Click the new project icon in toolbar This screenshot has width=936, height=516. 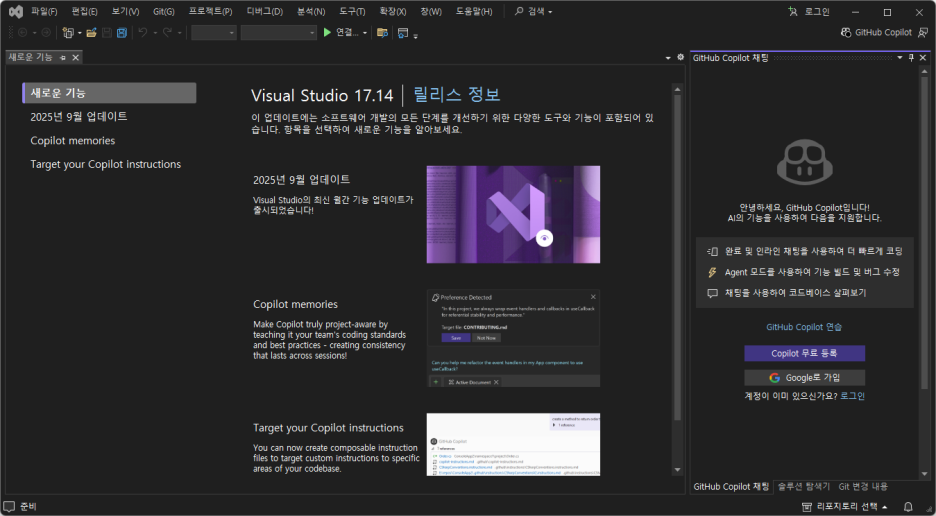click(x=68, y=33)
